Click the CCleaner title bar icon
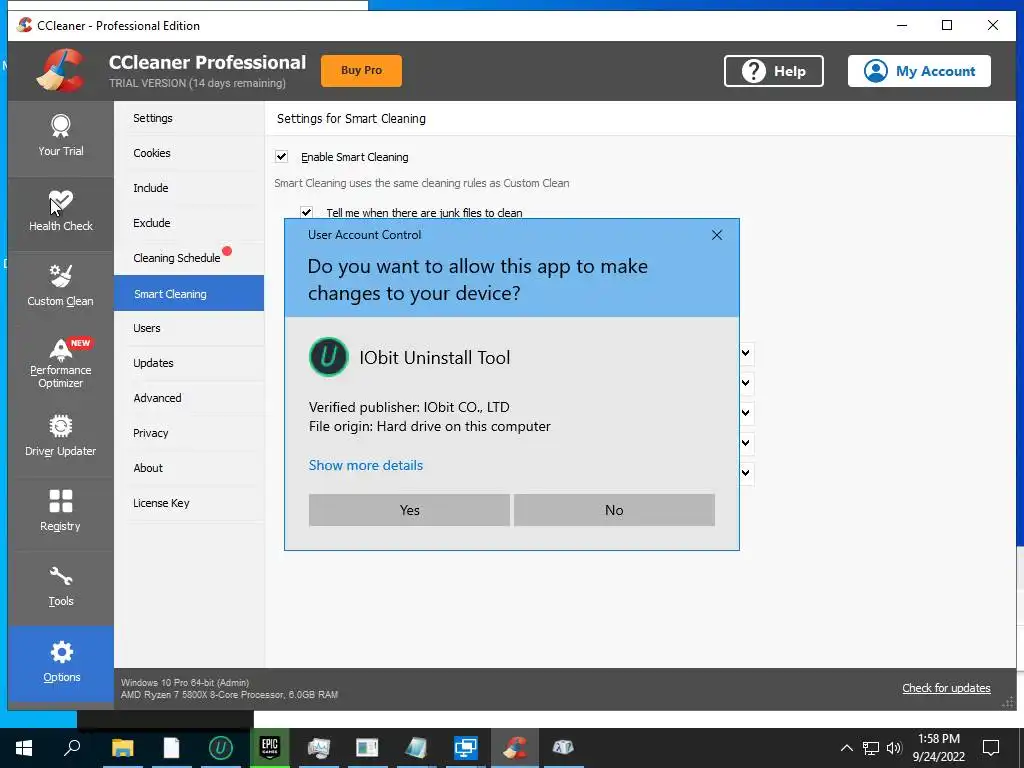The height and width of the screenshot is (768, 1024). [x=25, y=25]
